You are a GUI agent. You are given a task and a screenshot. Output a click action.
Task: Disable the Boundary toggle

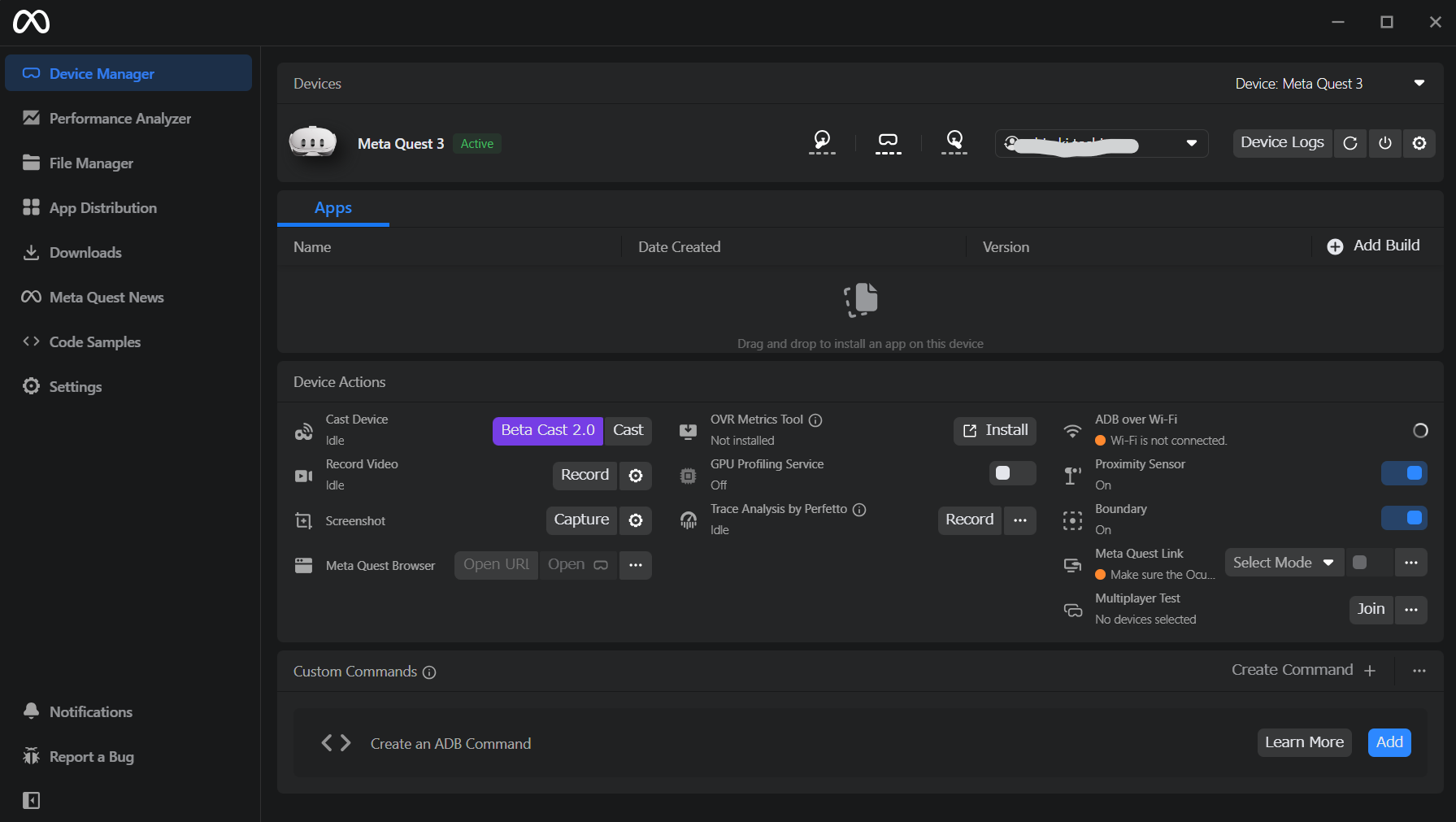[x=1404, y=518]
